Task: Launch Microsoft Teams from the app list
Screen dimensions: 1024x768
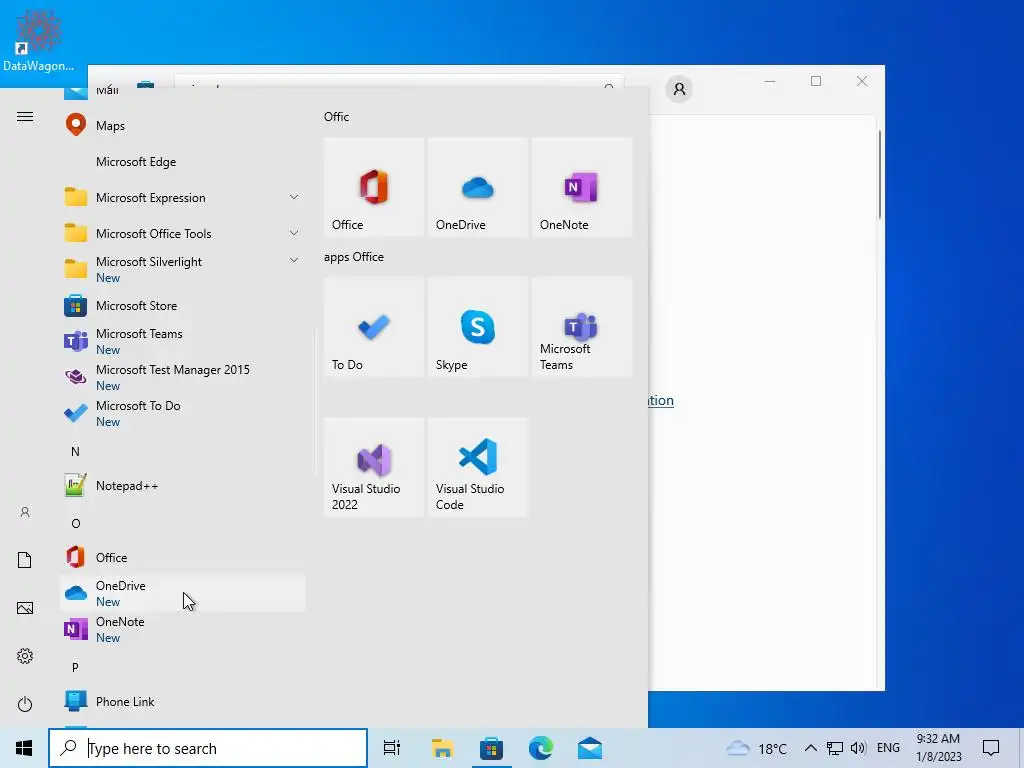Action: (x=183, y=342)
